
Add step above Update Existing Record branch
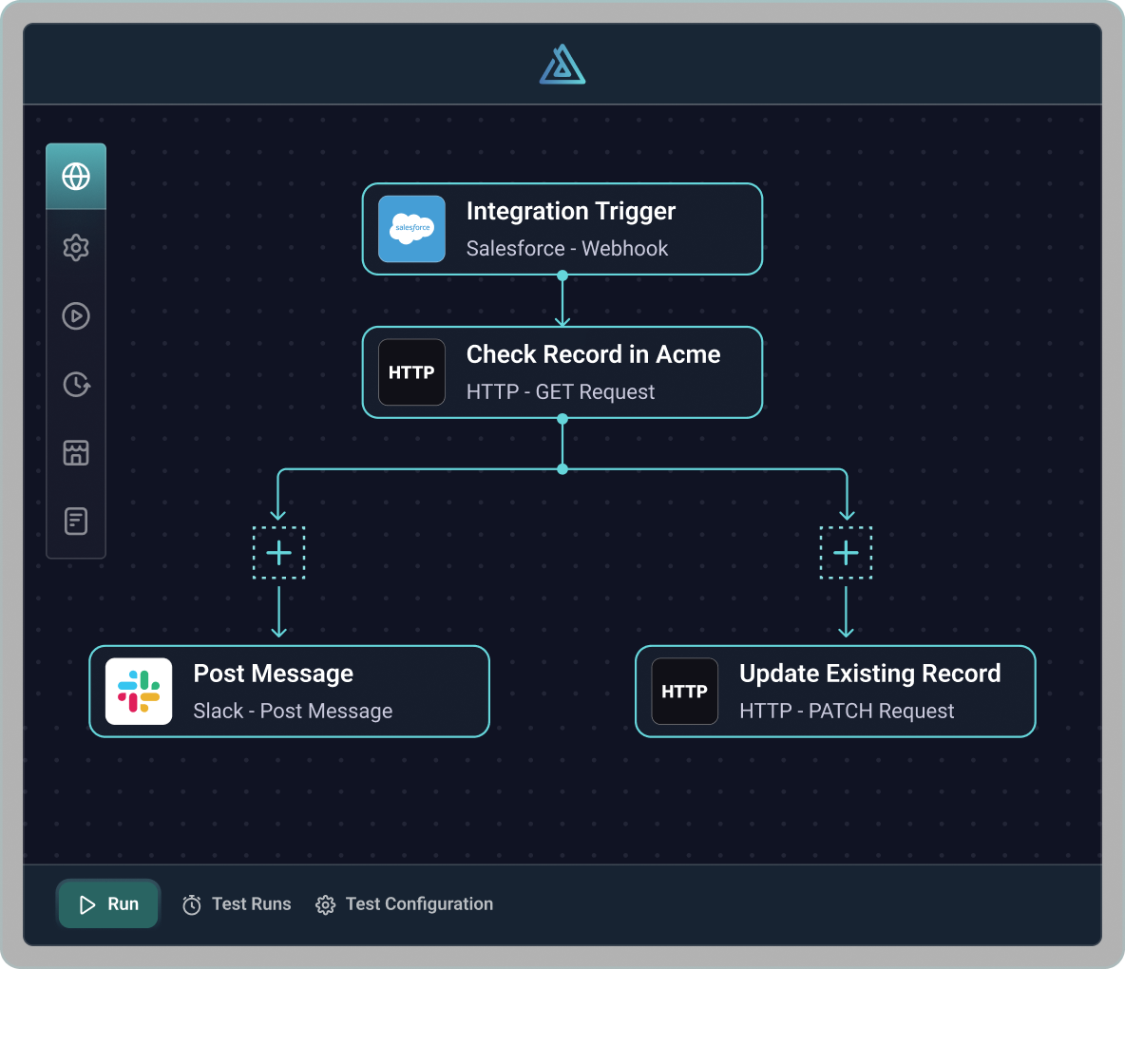[x=846, y=553]
